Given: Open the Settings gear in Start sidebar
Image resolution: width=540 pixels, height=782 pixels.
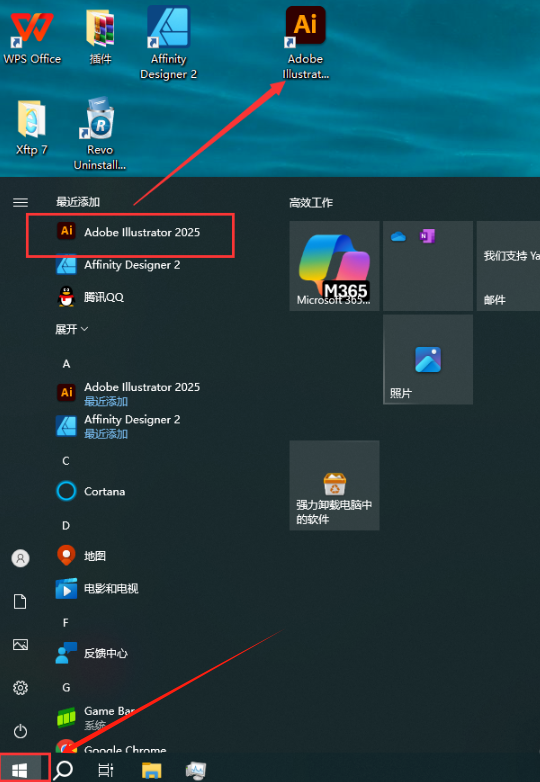Looking at the screenshot, I should pos(20,688).
